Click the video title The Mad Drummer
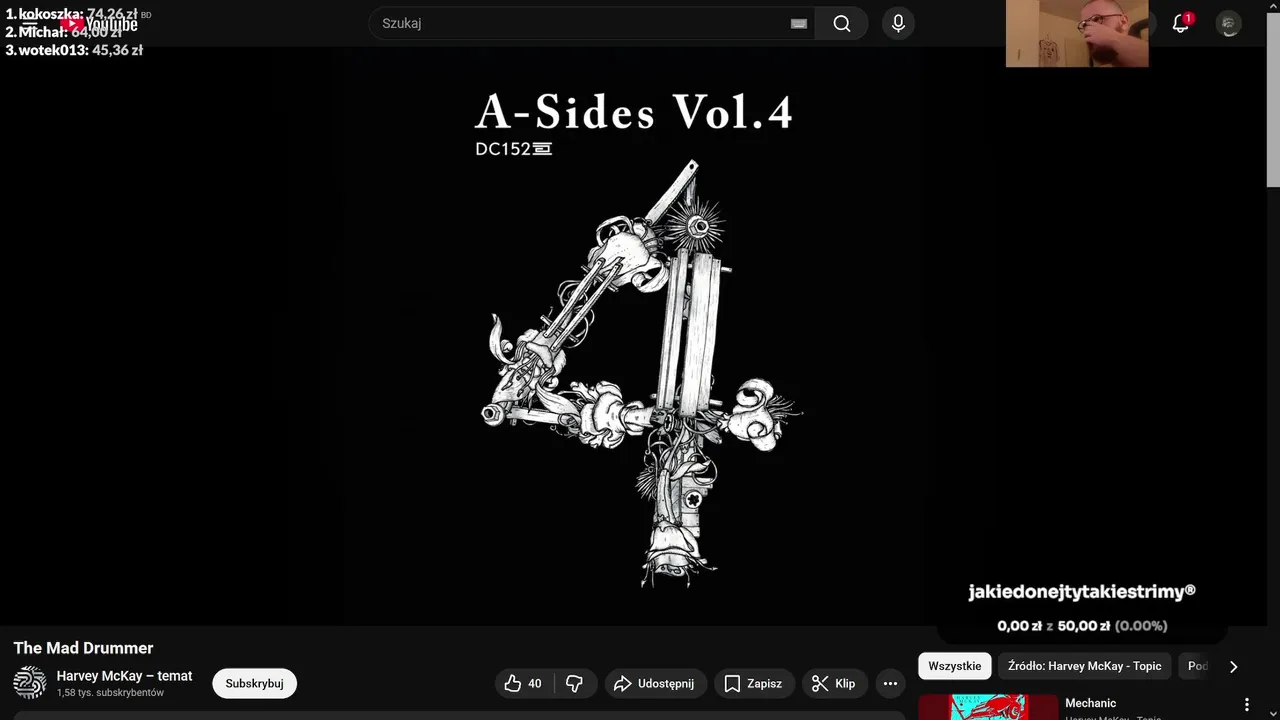The width and height of the screenshot is (1280, 720). click(x=83, y=648)
